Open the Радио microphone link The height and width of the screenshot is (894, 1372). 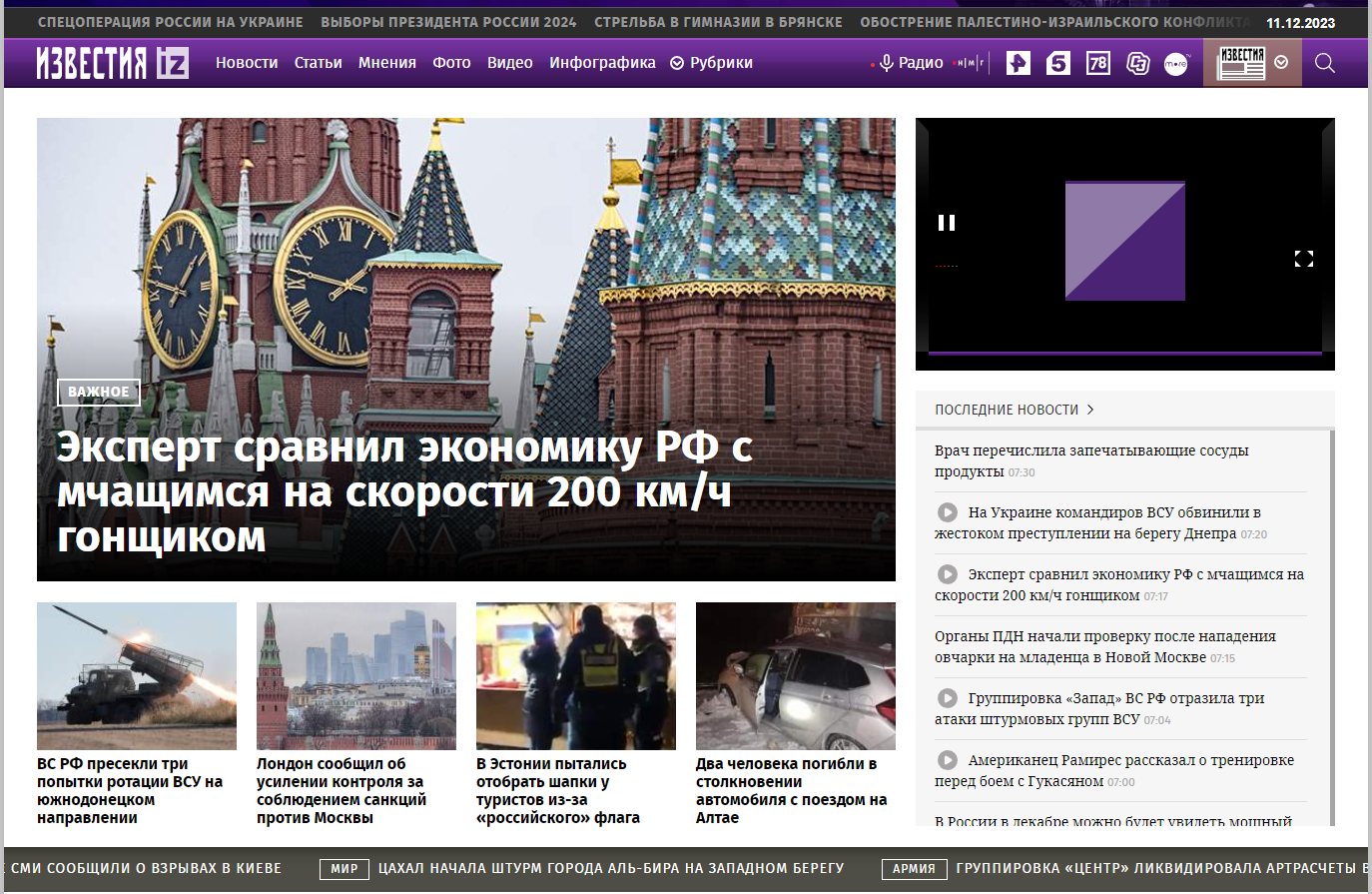tap(911, 63)
